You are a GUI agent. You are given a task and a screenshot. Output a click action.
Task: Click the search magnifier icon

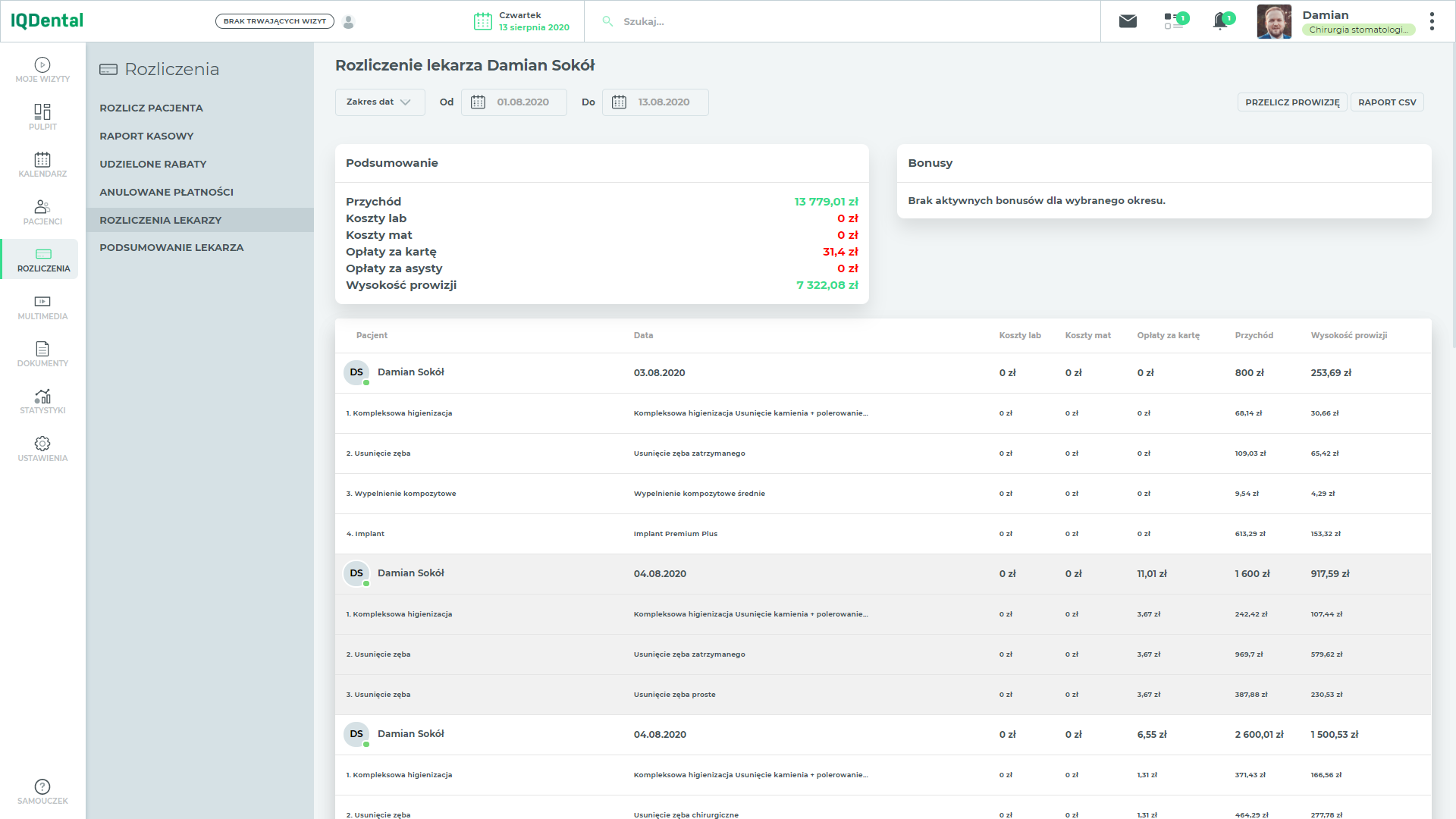pos(607,21)
